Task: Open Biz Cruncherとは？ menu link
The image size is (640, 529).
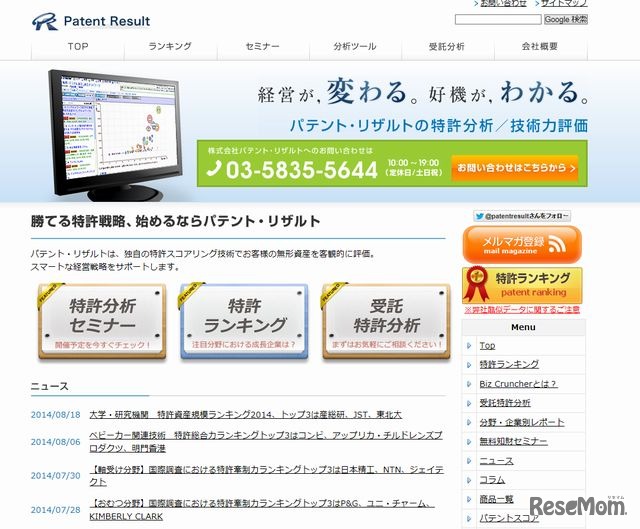Action: pos(518,384)
